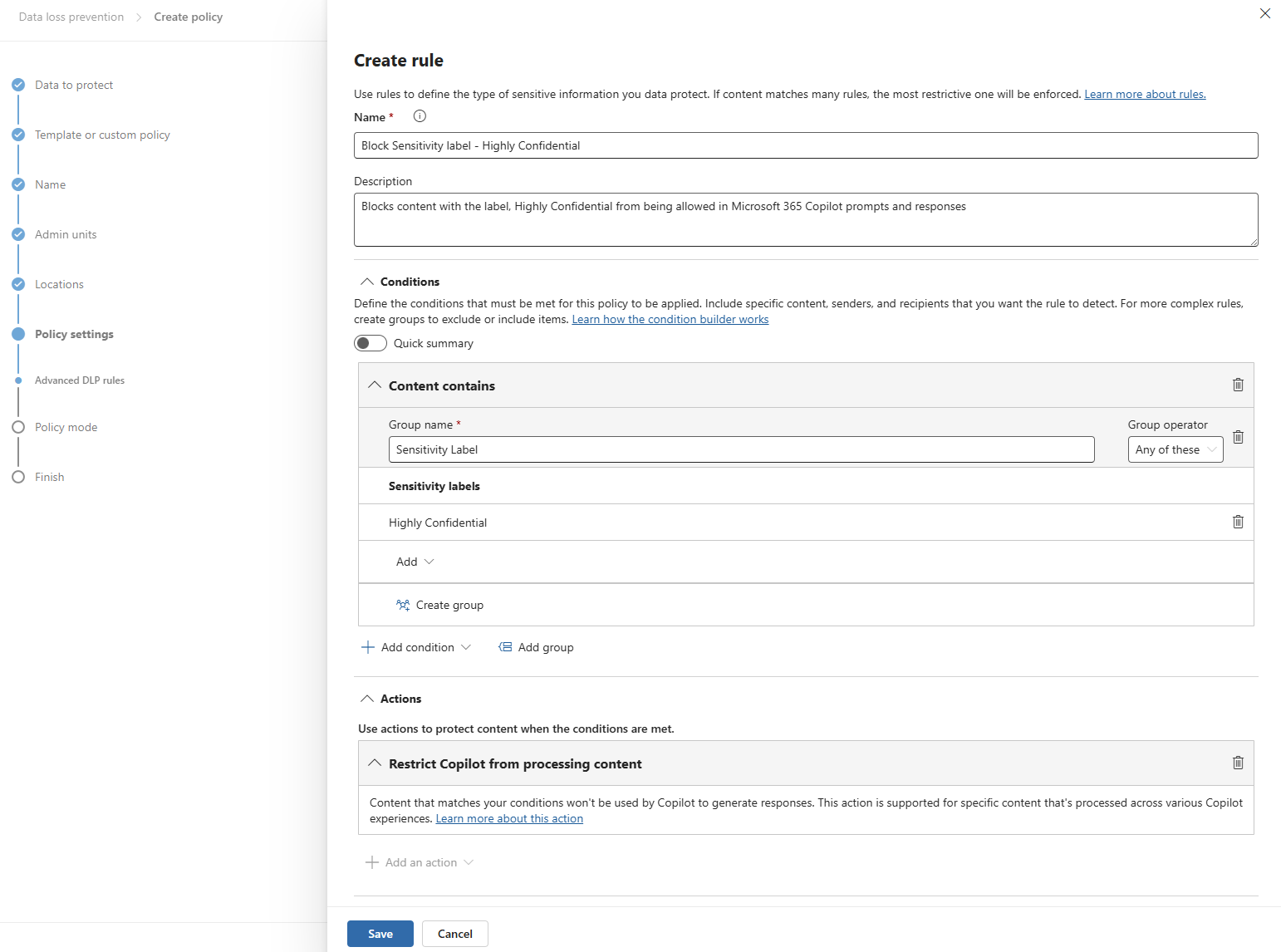The height and width of the screenshot is (952, 1281).
Task: Go to the Locations step
Action: pyautogui.click(x=59, y=284)
